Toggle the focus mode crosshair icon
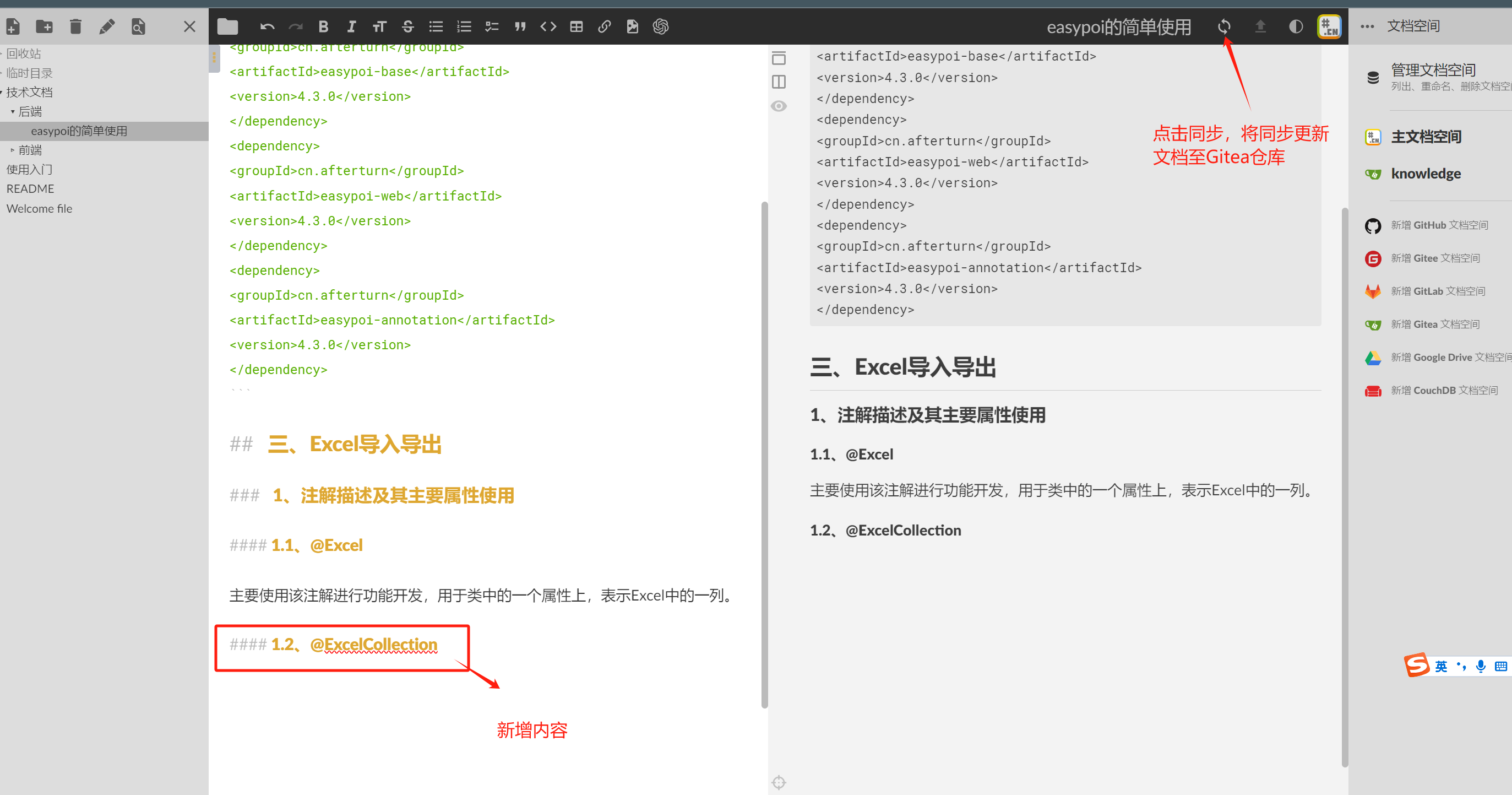 (x=779, y=782)
